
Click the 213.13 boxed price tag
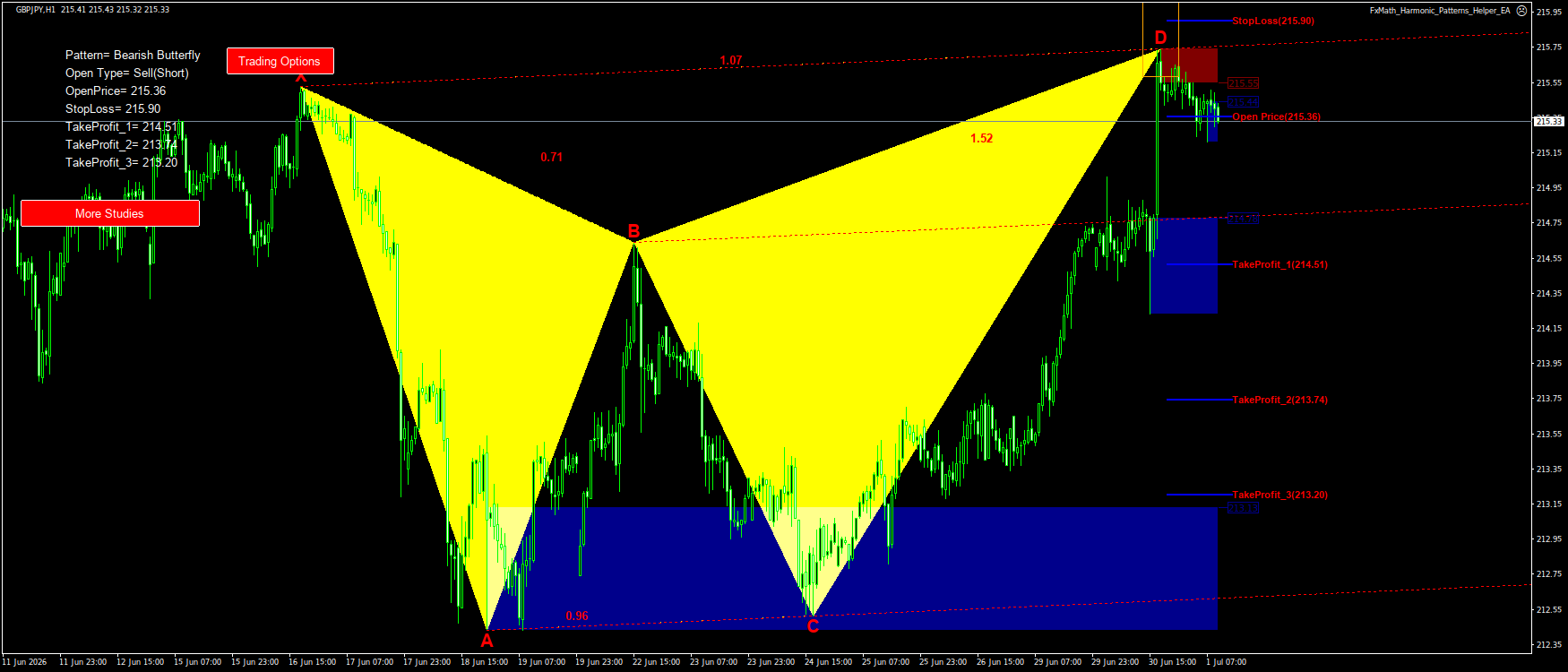click(1243, 508)
